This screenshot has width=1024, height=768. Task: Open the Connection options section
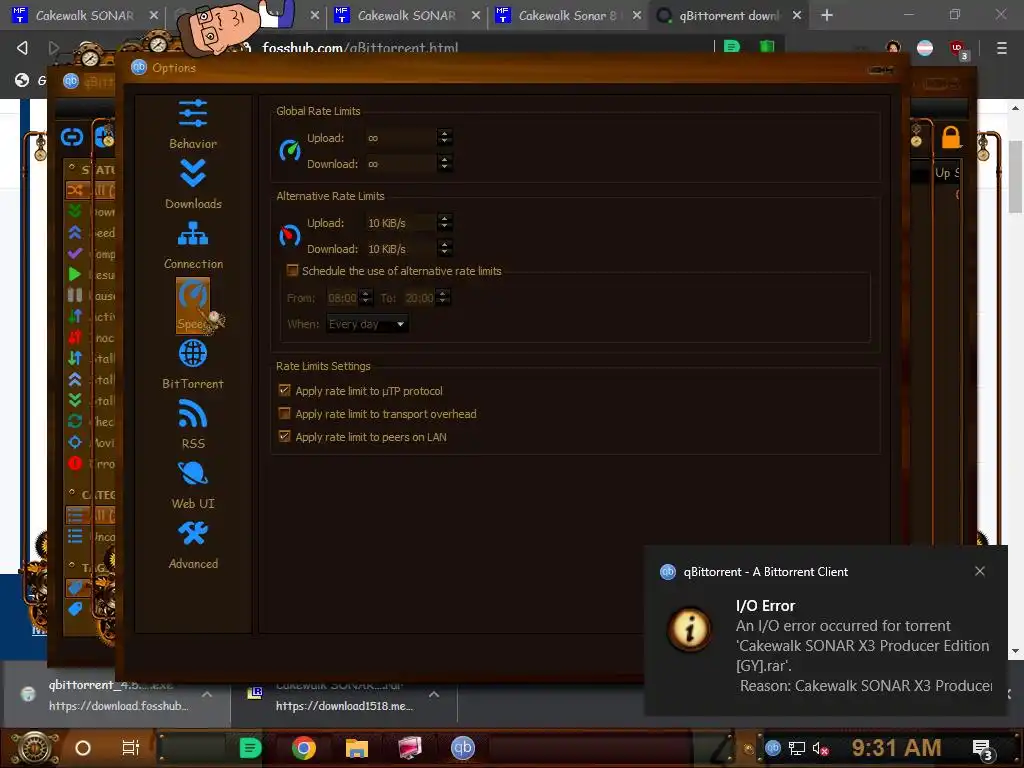pyautogui.click(x=193, y=244)
